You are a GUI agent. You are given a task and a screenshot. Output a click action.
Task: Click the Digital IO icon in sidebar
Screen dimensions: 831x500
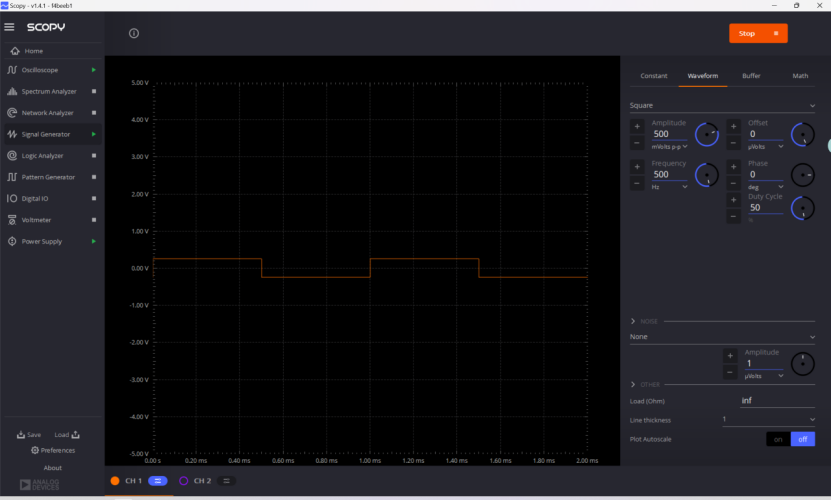[x=12, y=198]
